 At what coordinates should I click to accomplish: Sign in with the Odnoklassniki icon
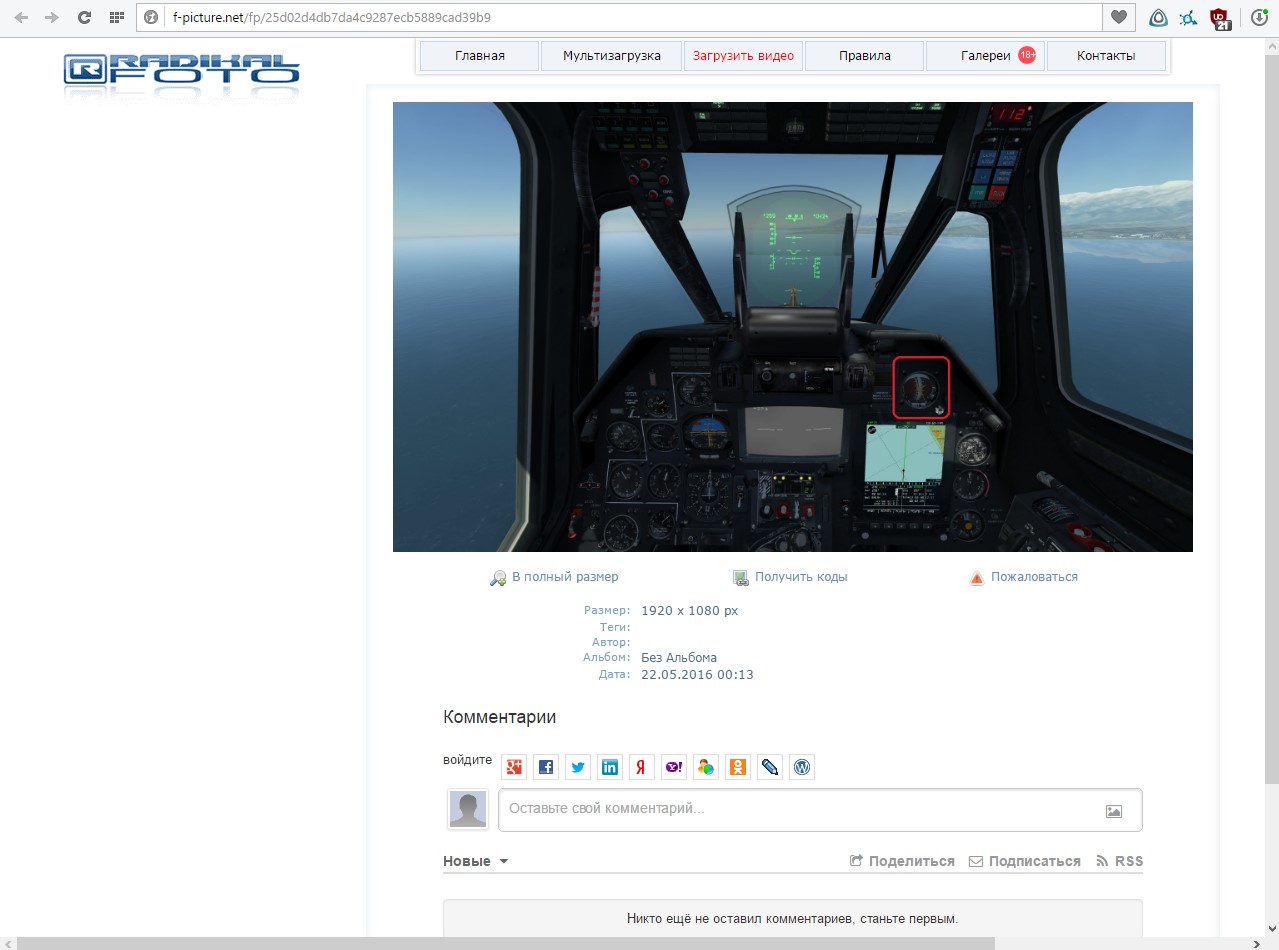tap(738, 767)
